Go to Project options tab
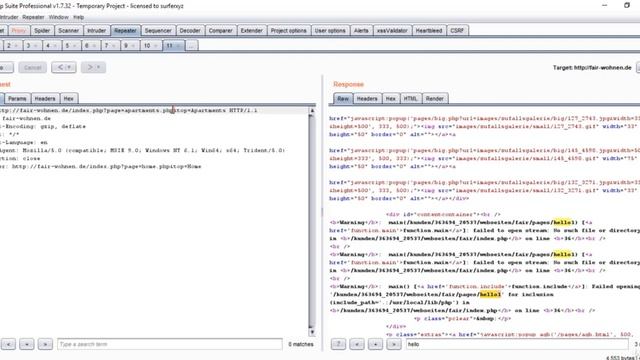 point(289,31)
